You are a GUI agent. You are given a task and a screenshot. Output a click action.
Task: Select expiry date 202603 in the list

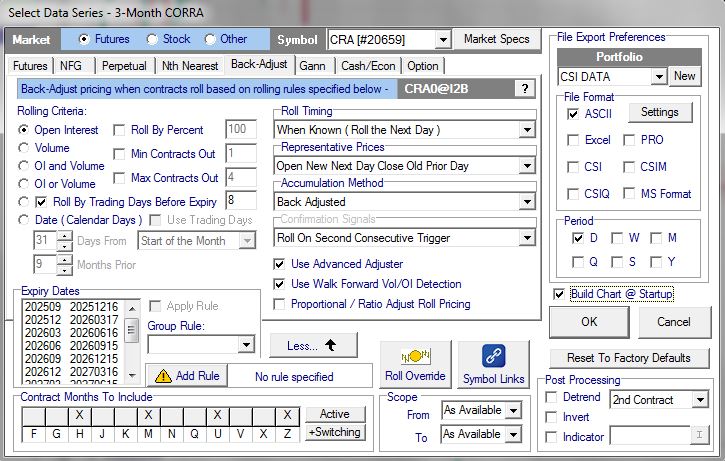tap(43, 331)
